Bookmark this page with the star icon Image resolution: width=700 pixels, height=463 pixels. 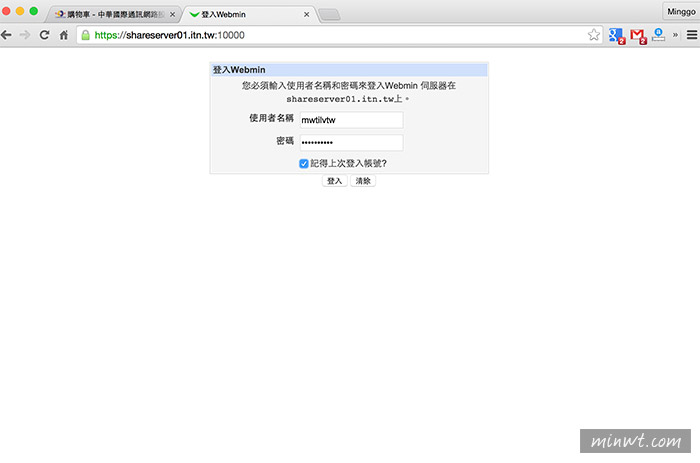593,35
